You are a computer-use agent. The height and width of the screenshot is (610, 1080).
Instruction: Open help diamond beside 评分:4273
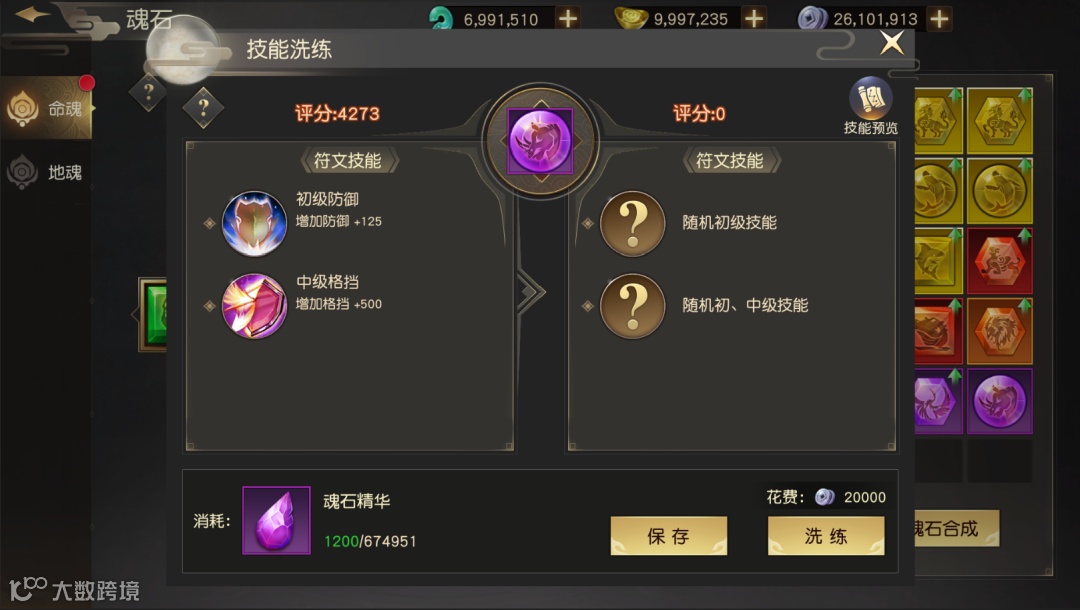[203, 107]
